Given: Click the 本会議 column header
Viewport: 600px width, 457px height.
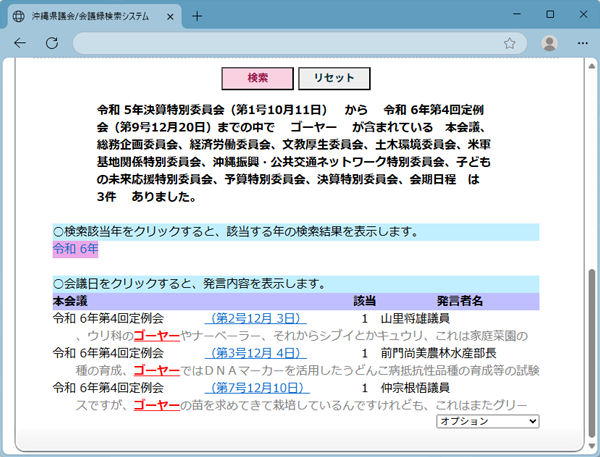Looking at the screenshot, I should click(x=70, y=301).
